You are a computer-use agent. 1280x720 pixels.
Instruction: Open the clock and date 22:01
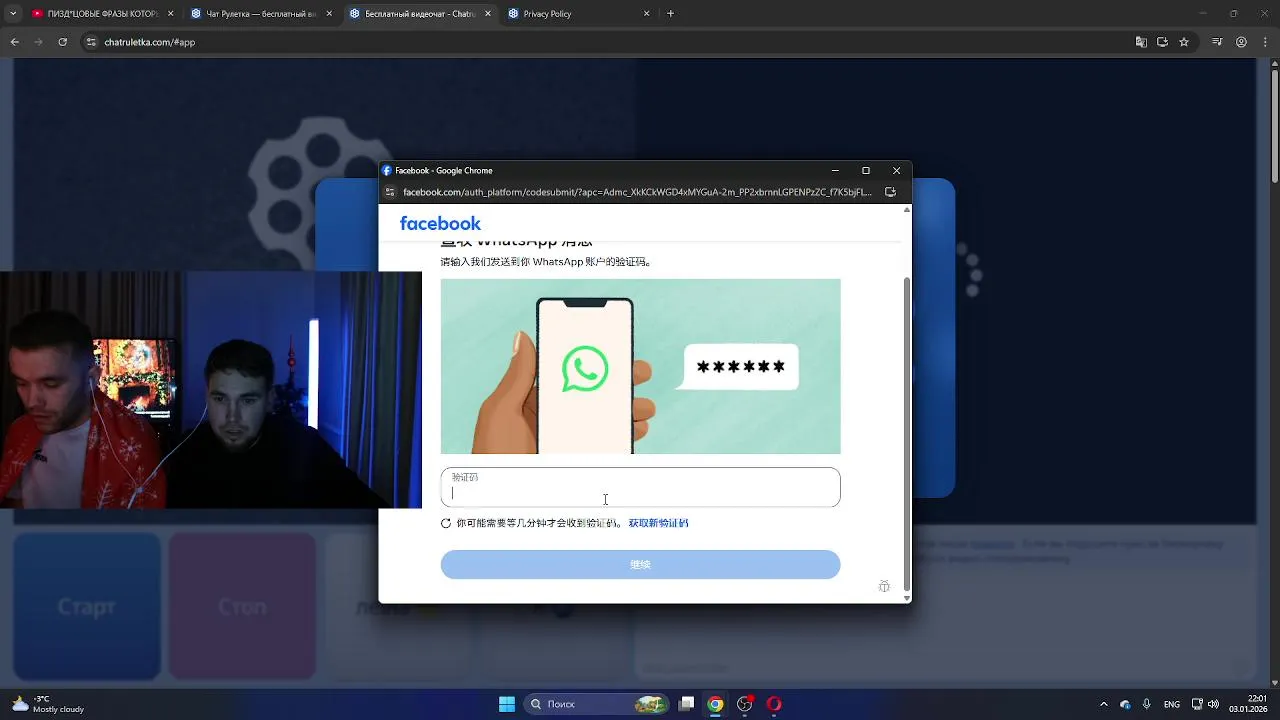coord(1249,703)
